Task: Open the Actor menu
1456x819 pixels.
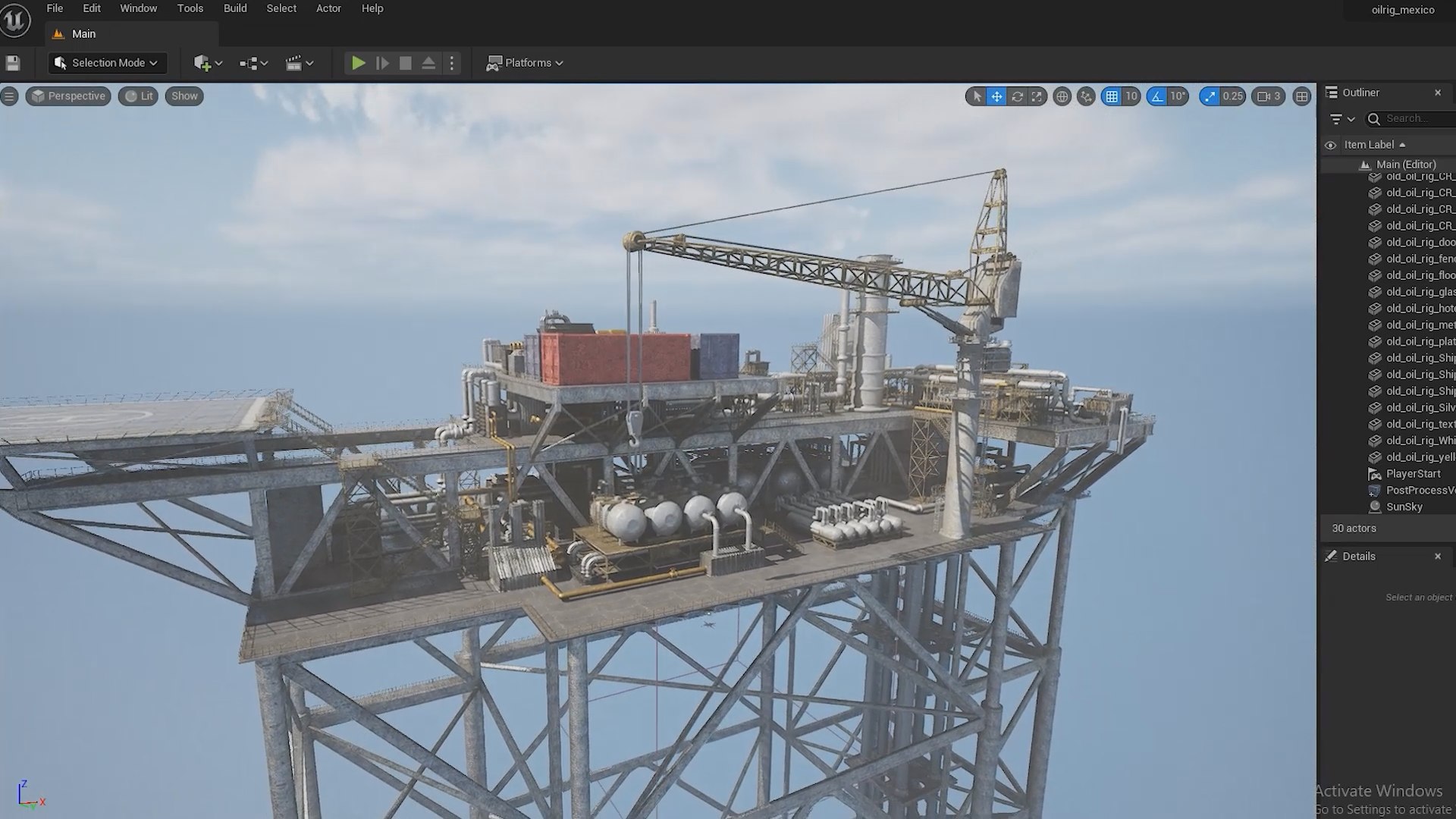Action: [x=328, y=8]
